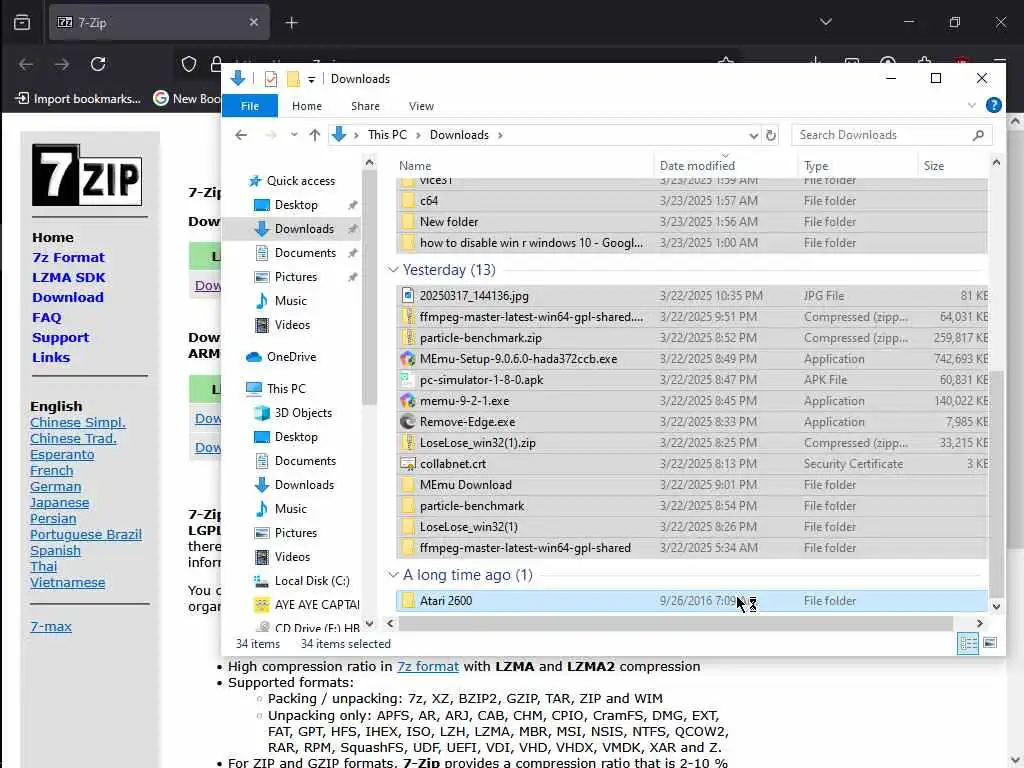
Task: Open recent locations dropdown arrow
Action: pos(294,135)
